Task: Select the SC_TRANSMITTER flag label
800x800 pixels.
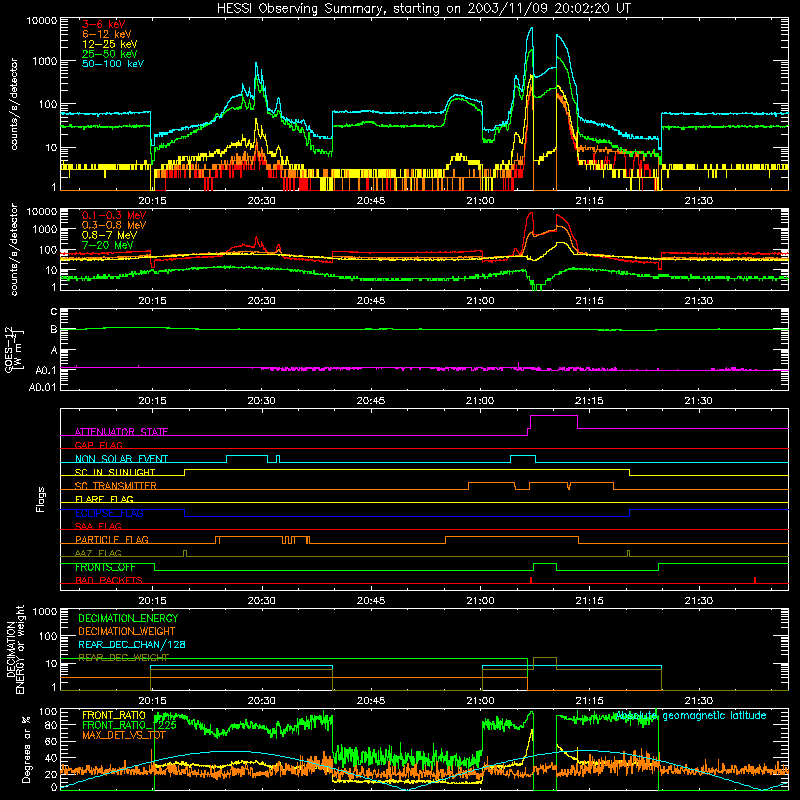Action: [116, 486]
